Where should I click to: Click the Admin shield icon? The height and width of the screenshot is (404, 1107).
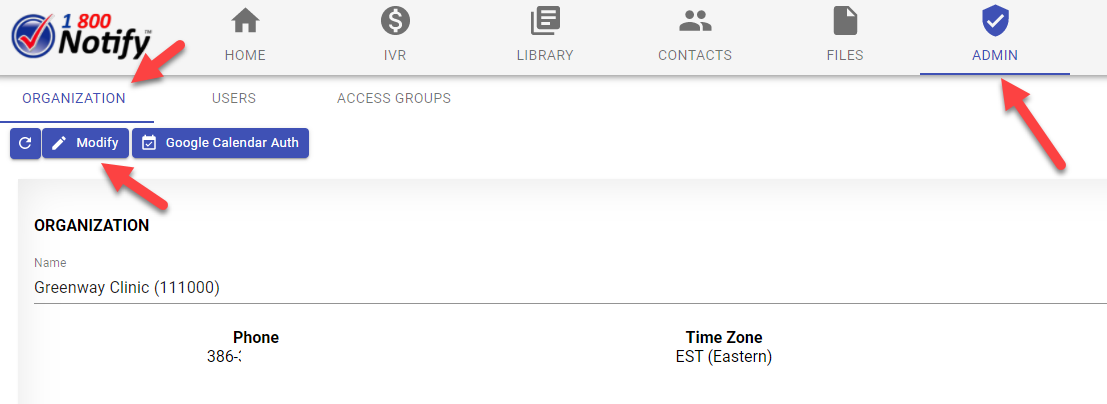click(994, 20)
